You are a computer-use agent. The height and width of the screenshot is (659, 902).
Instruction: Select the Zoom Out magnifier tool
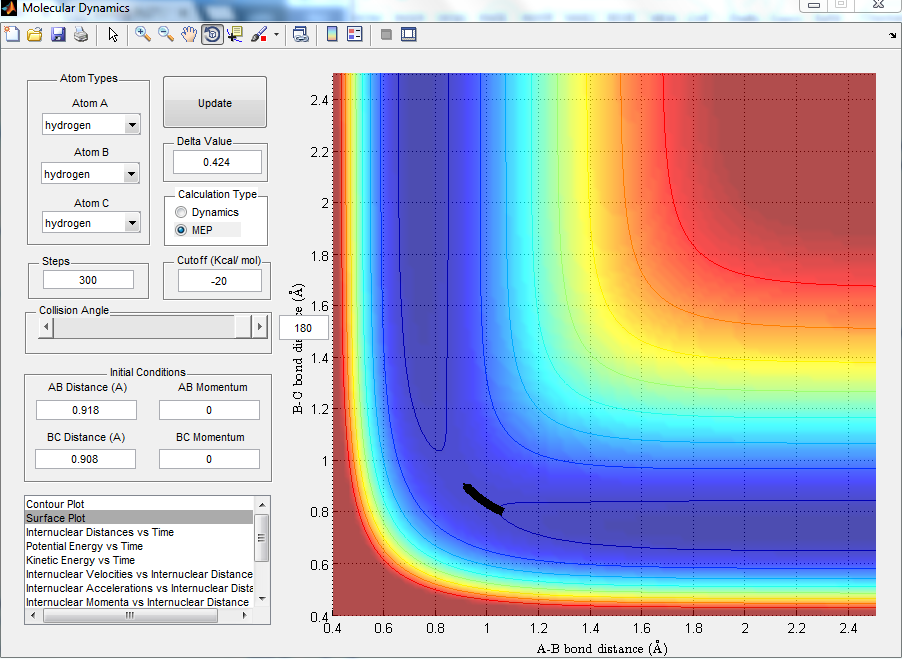click(166, 35)
